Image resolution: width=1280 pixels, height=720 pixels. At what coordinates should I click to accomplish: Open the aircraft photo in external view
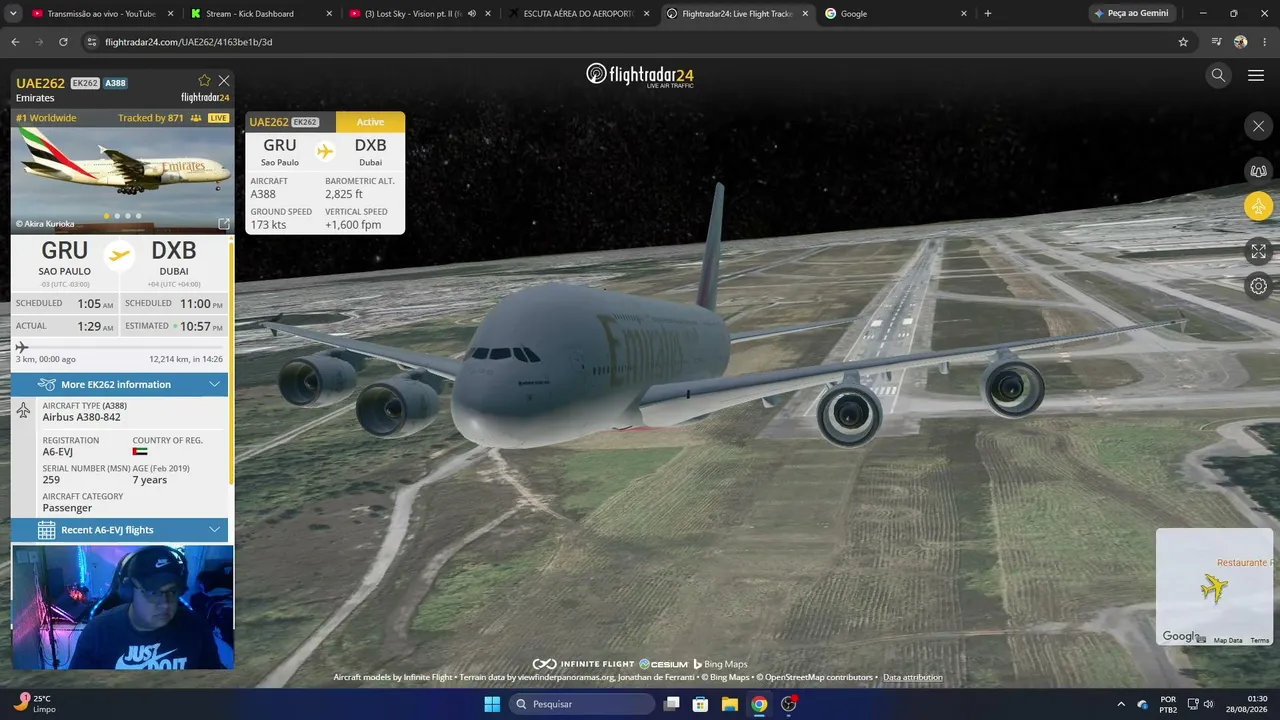[x=224, y=224]
